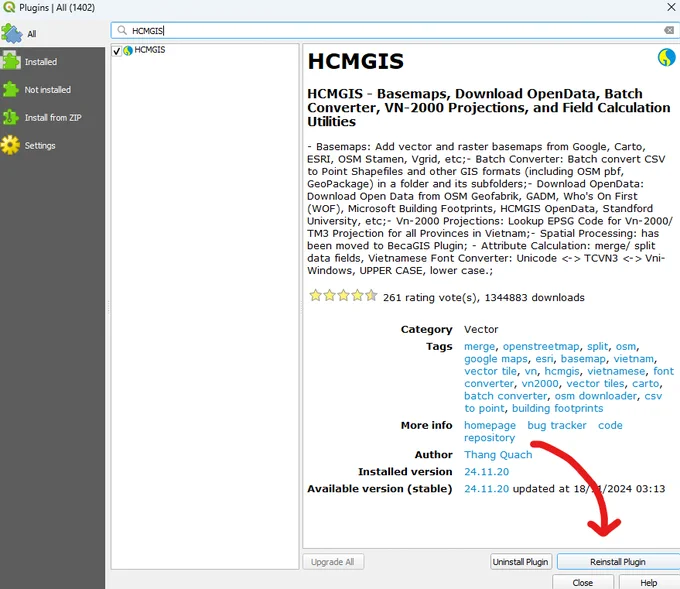Open Install from ZIP tab
Screen dimensions: 680x589
(52, 118)
